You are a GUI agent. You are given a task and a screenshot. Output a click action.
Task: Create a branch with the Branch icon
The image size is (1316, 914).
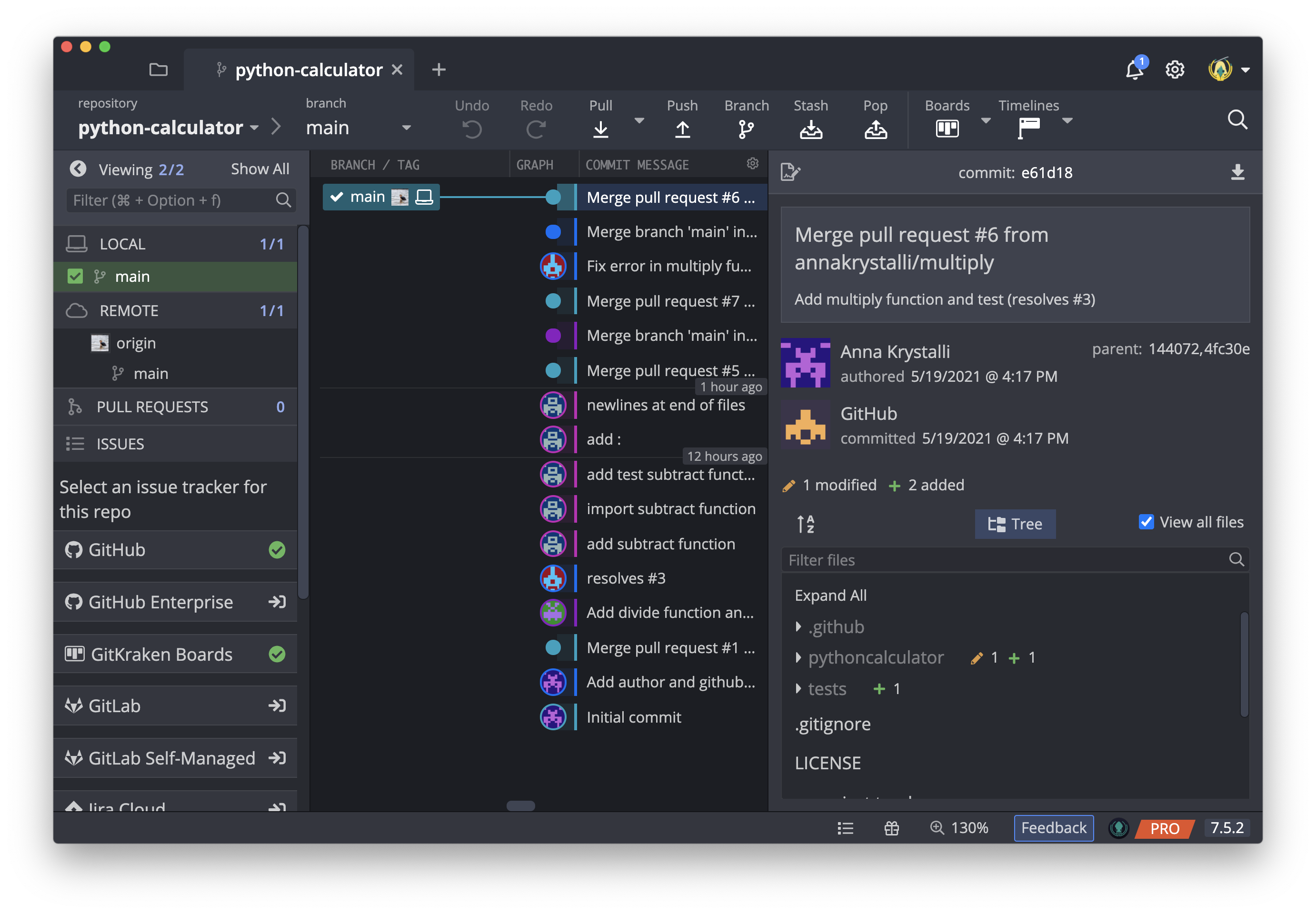(746, 129)
